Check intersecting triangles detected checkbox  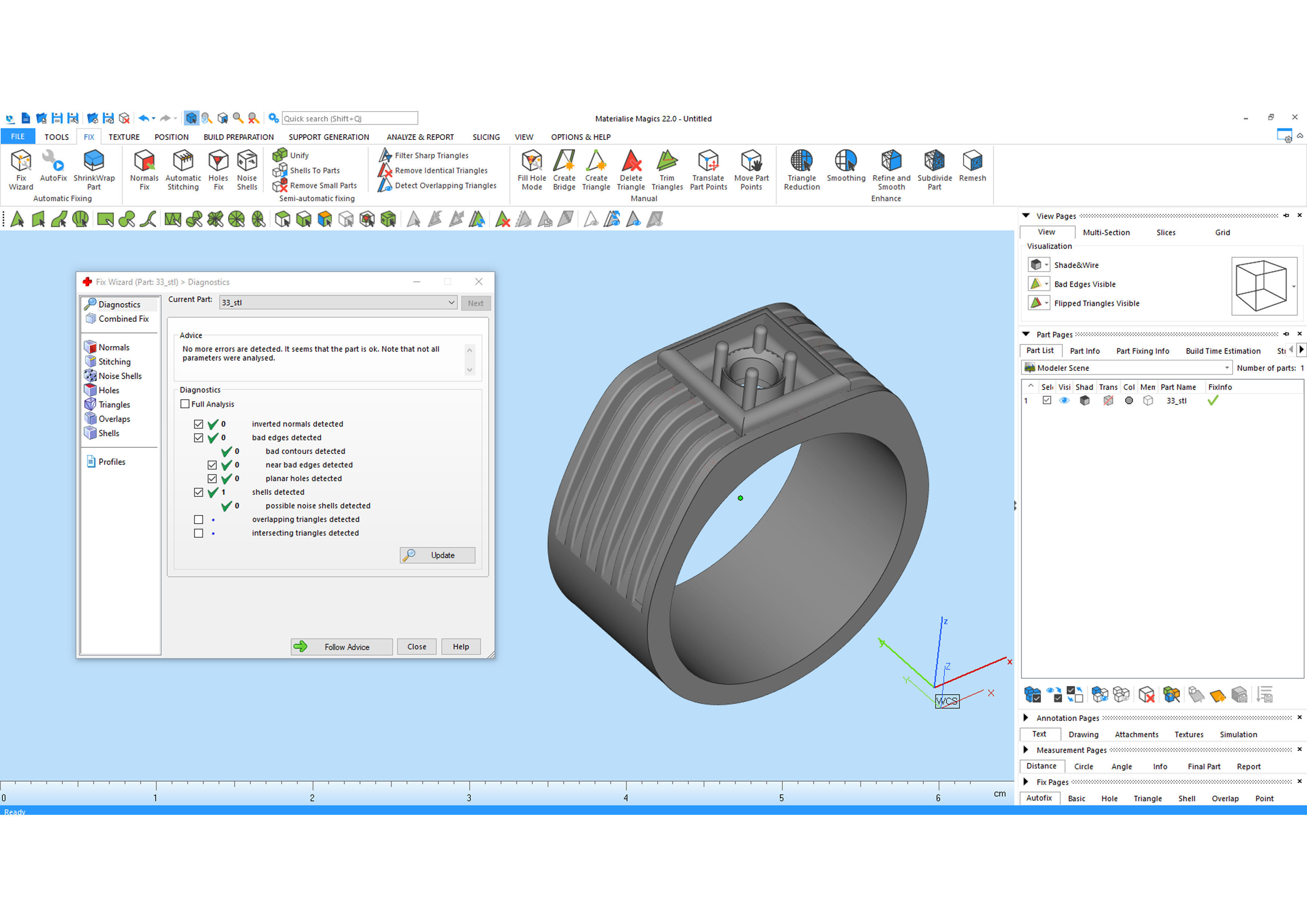(x=198, y=534)
